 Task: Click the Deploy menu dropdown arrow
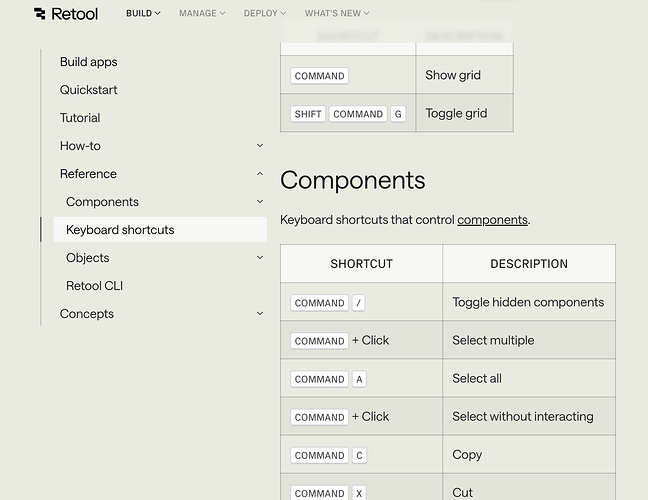tap(283, 14)
